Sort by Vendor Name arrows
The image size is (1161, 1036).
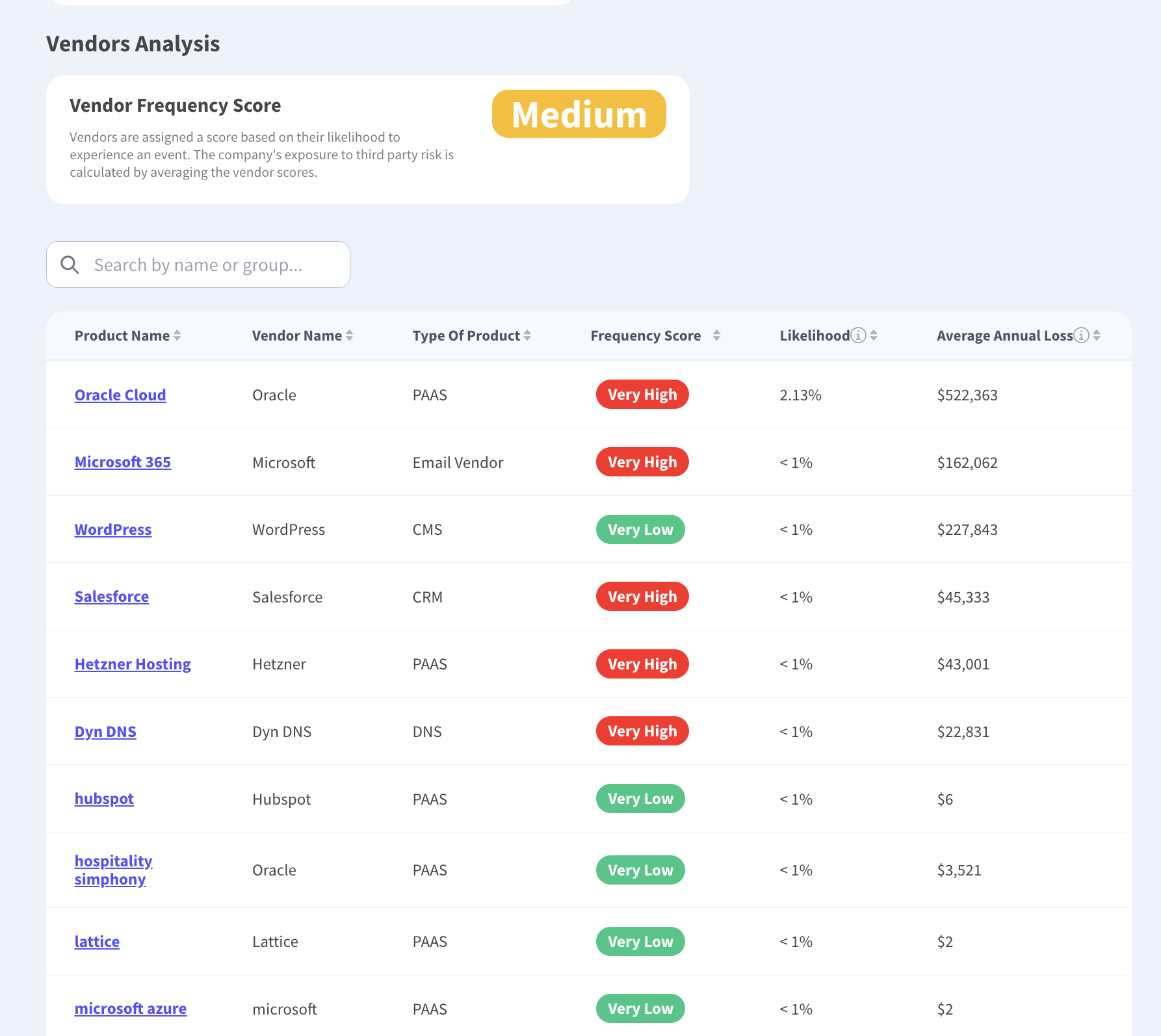[349, 335]
